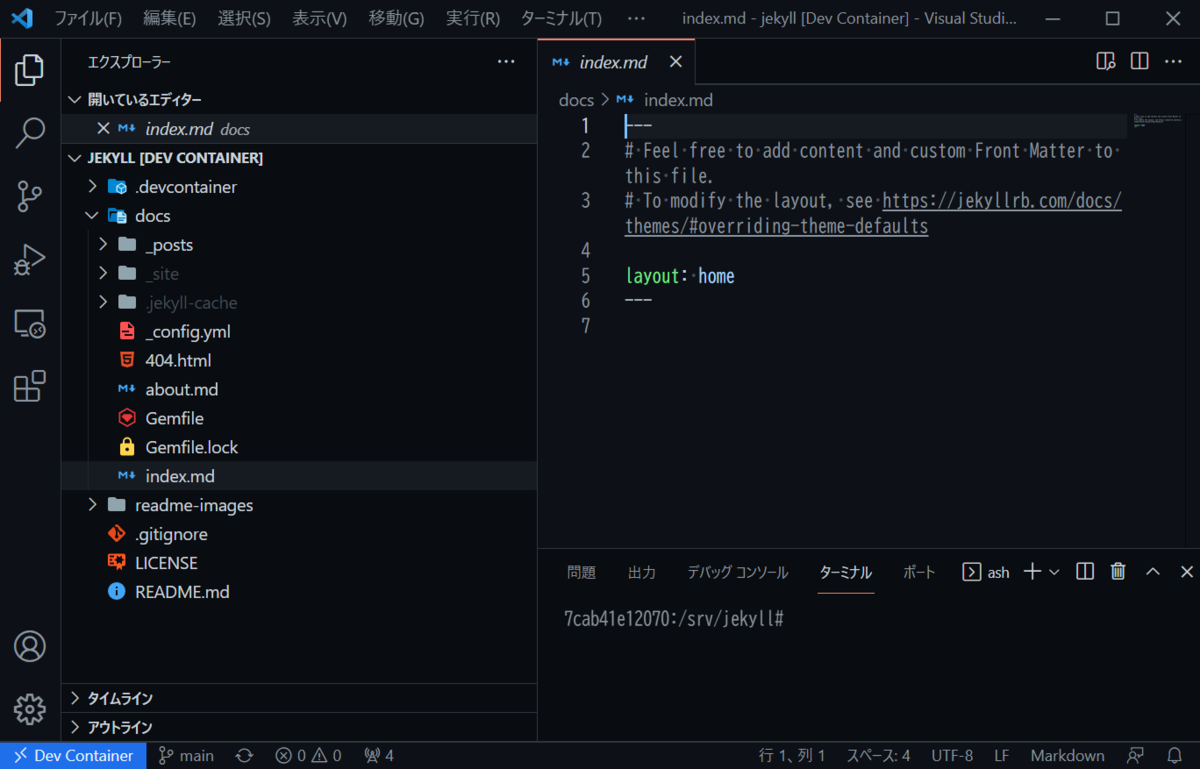Expand the _posts folder

[299, 244]
